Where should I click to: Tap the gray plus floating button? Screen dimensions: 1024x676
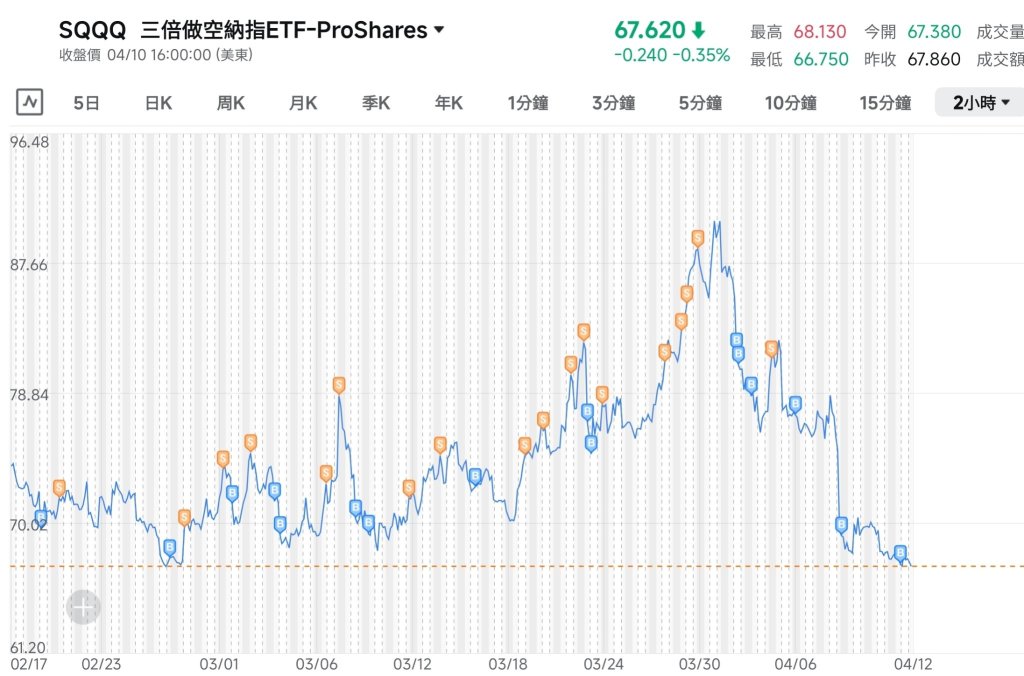[x=84, y=607]
